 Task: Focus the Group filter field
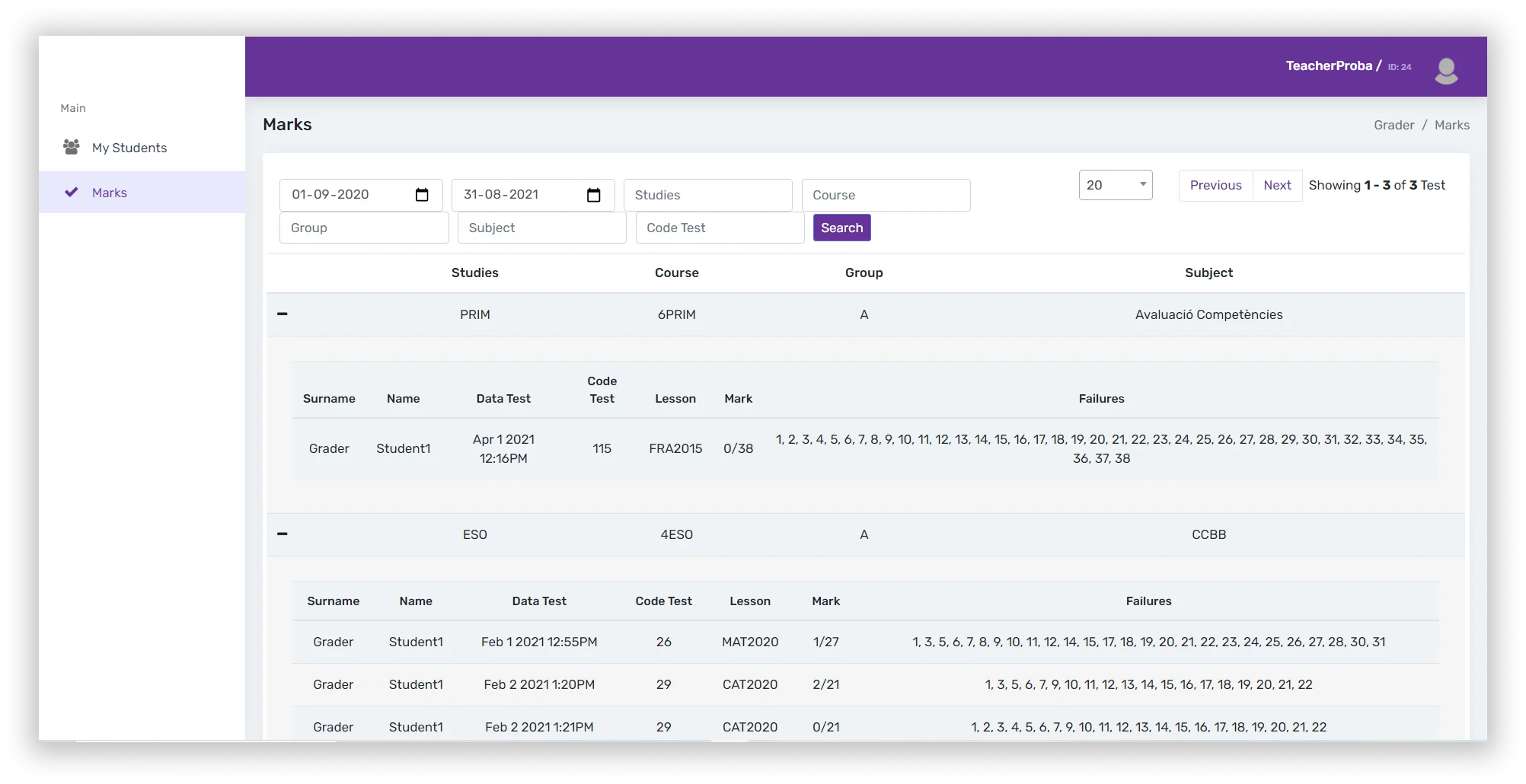[x=364, y=228]
